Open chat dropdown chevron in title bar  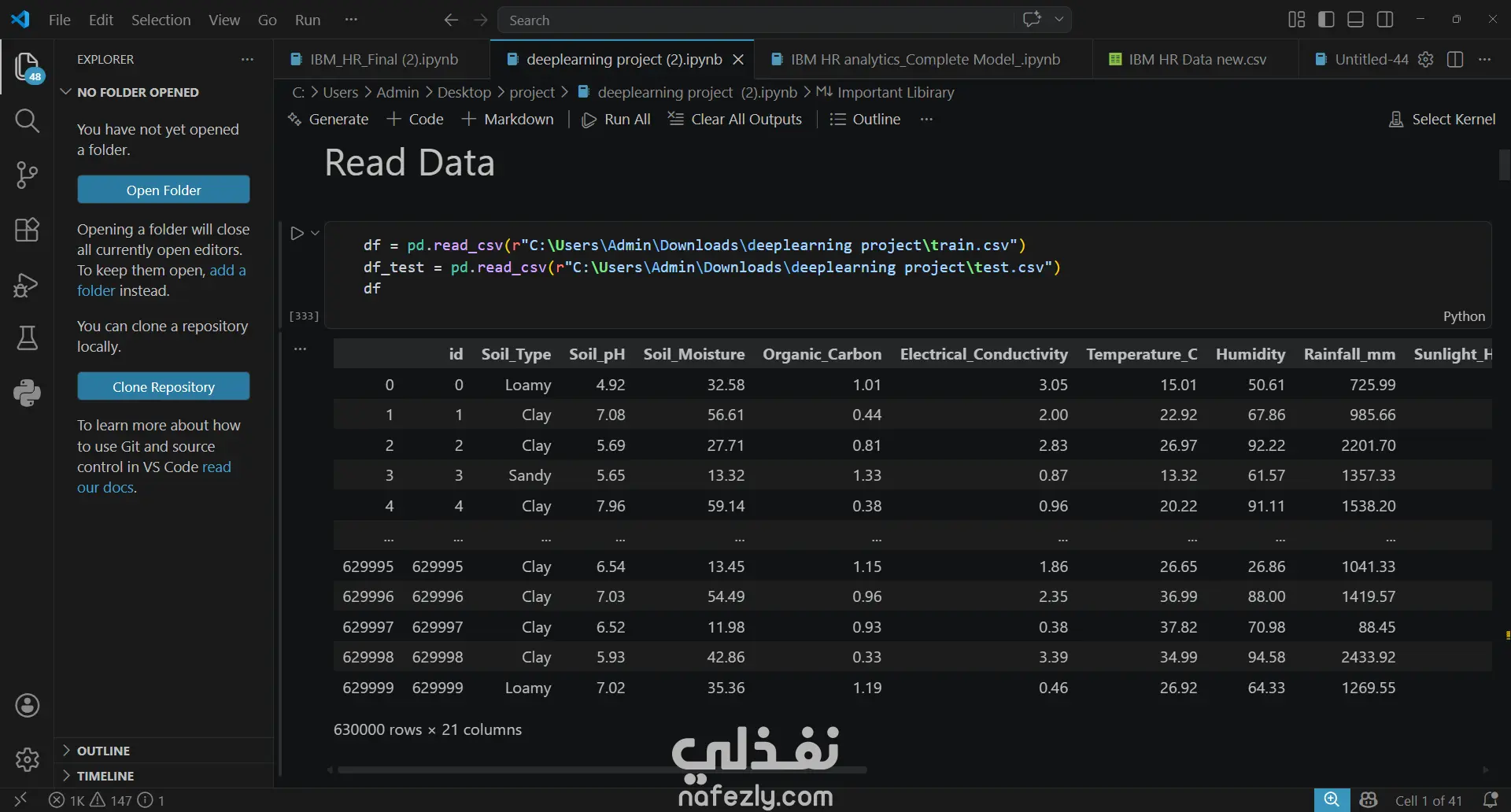(x=1059, y=20)
